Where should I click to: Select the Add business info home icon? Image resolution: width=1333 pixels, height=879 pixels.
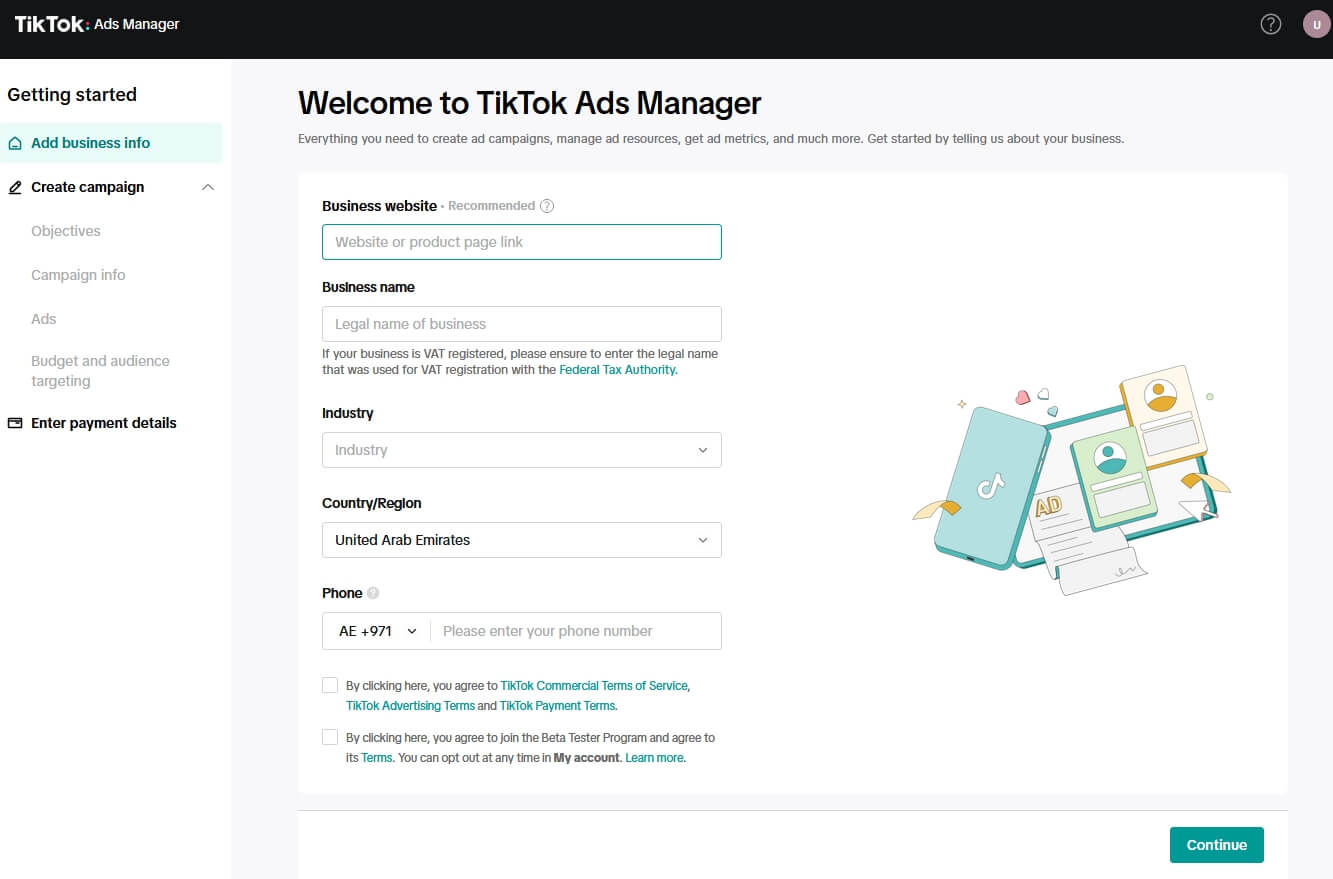[14, 142]
